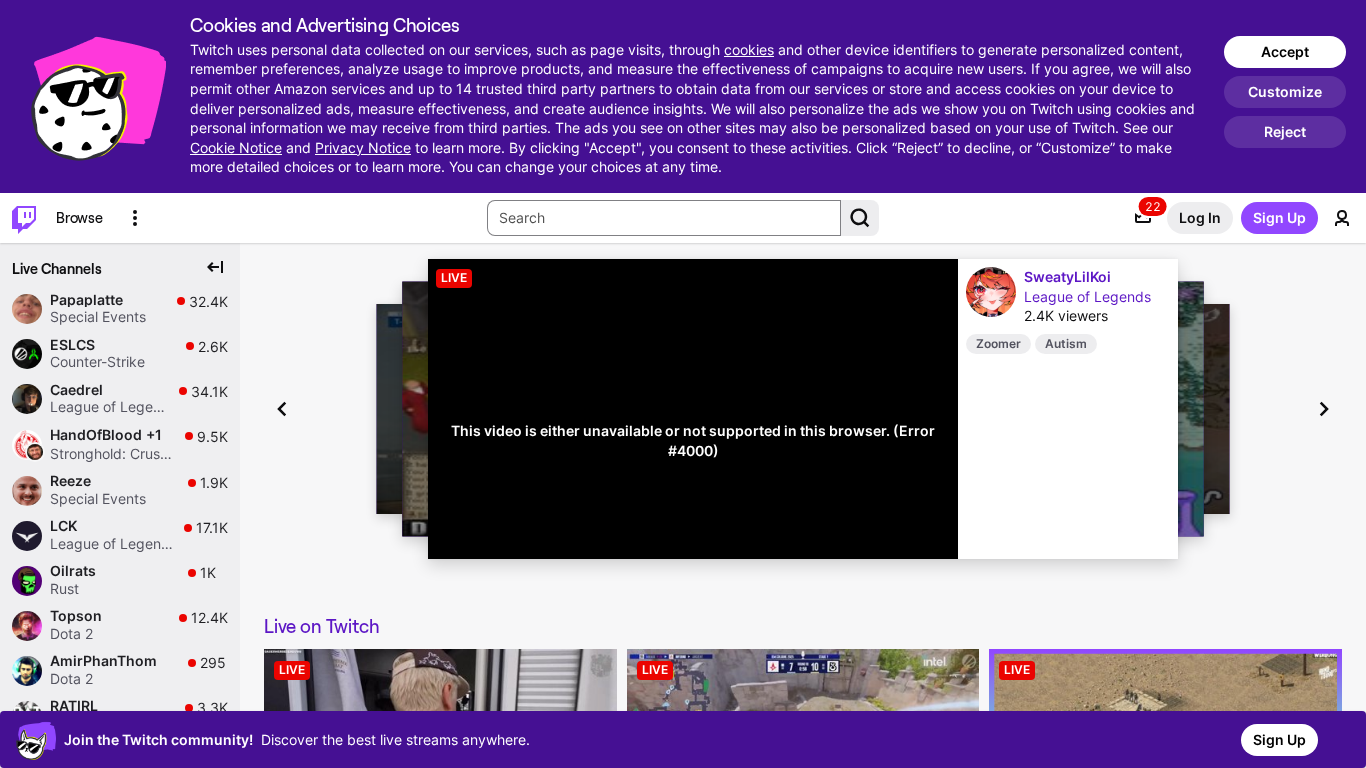This screenshot has height=768, width=1366.
Task: Open Papaplatte's channel avatar
Action: 26,309
